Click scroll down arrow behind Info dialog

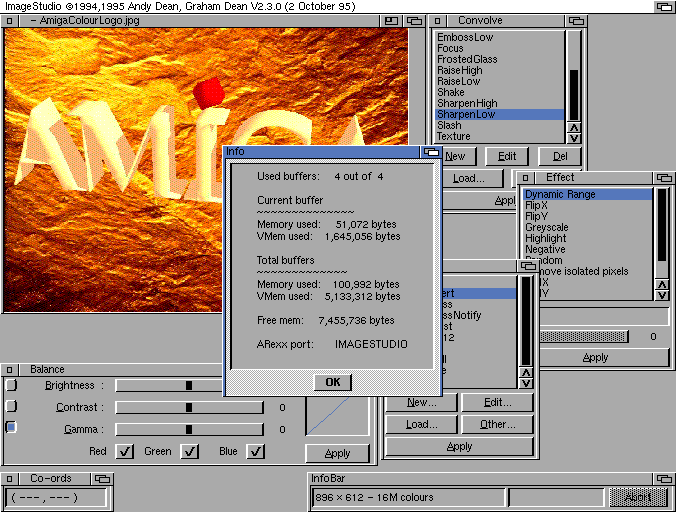point(526,384)
